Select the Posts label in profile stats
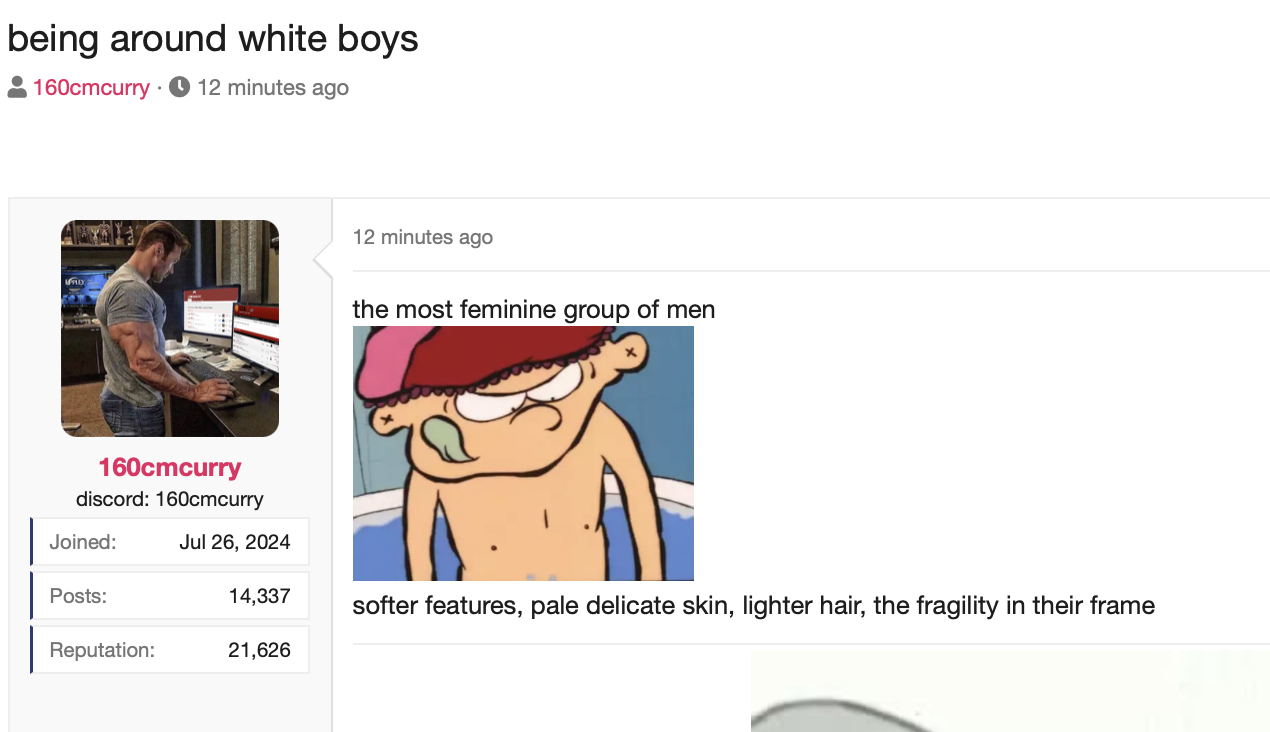1270x732 pixels. click(78, 596)
